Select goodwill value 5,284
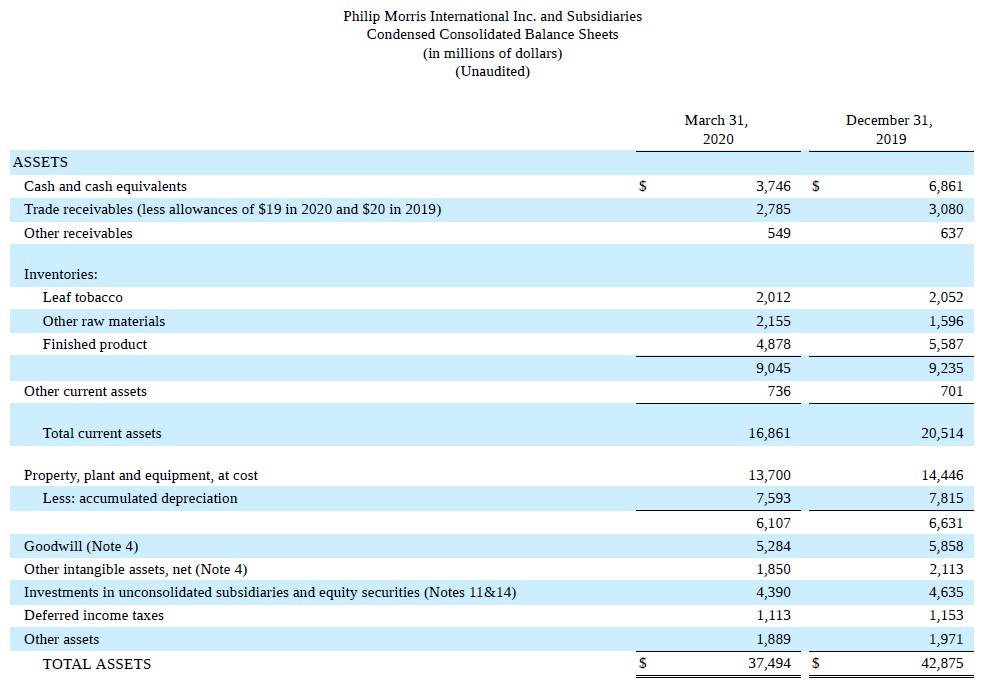Screen dimensions: 985x686 click(773, 547)
